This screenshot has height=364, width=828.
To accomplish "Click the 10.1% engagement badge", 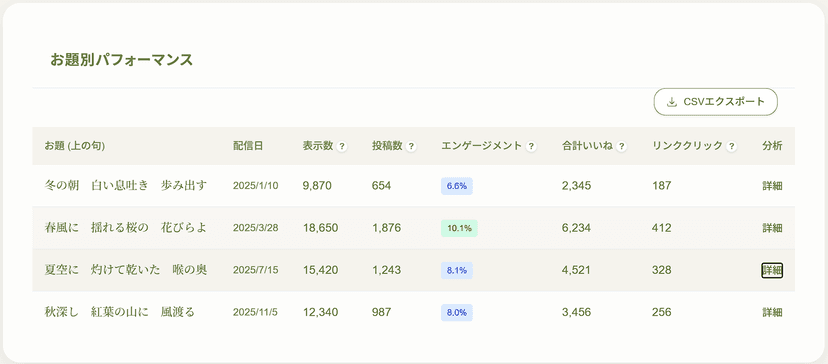I will [459, 228].
